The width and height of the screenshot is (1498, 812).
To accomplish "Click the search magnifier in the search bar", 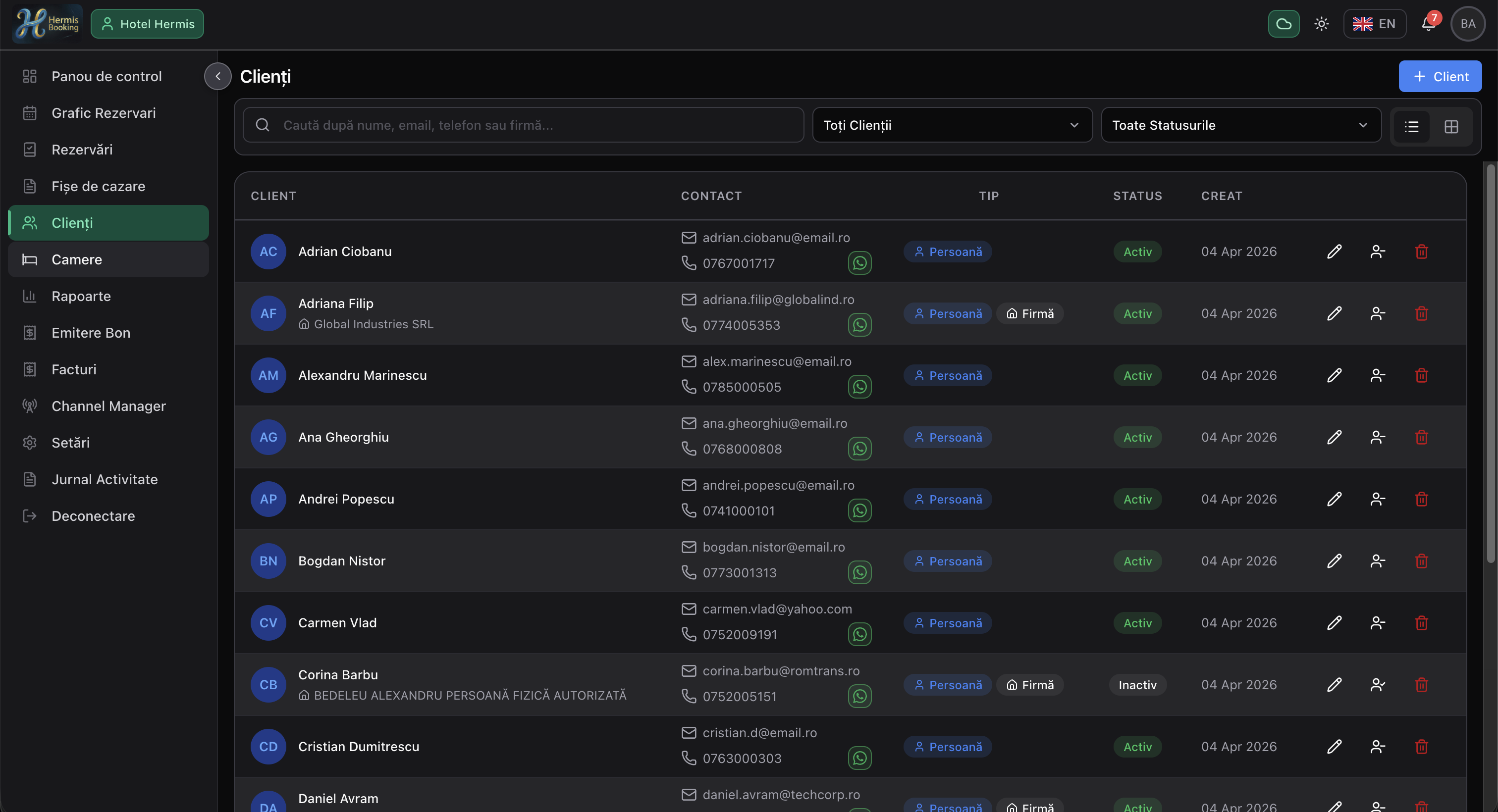I will 262,124.
